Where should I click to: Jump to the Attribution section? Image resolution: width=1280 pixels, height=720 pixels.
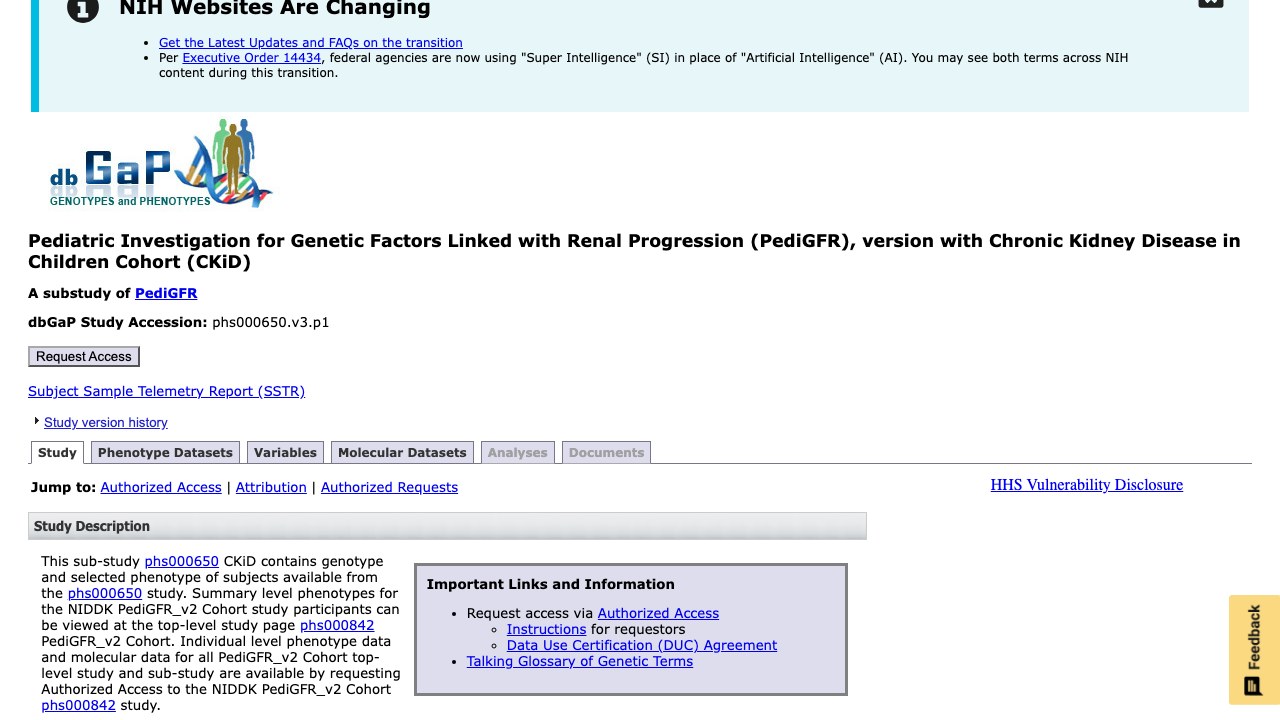271,487
